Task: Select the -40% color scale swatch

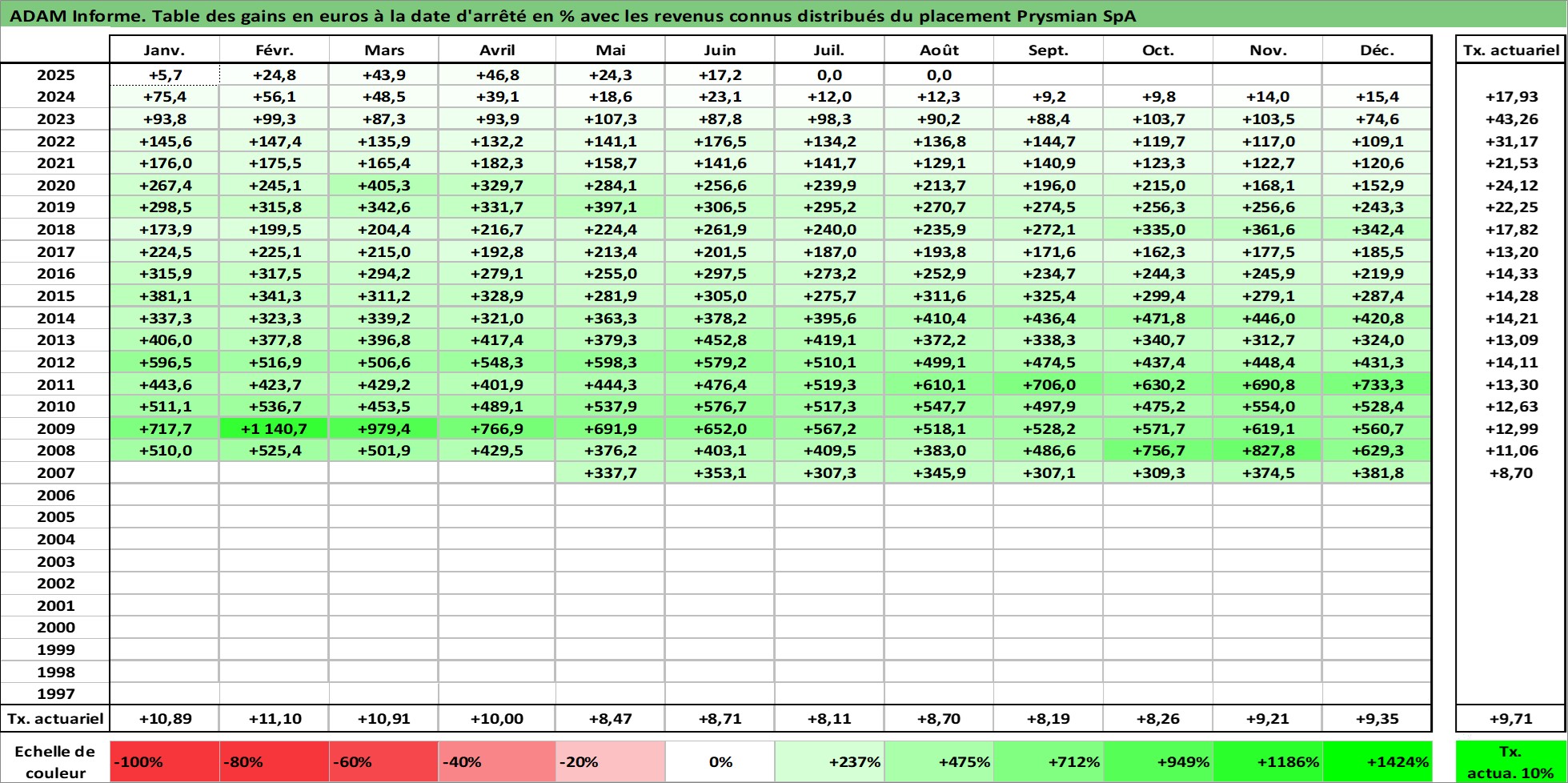Action: (x=497, y=761)
